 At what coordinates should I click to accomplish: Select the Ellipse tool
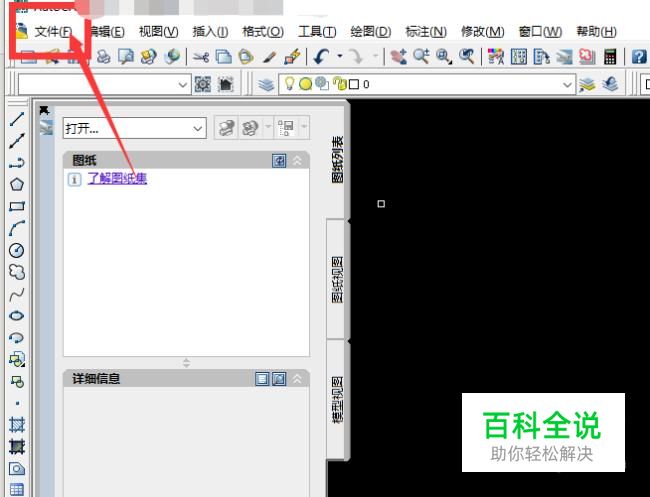17,316
